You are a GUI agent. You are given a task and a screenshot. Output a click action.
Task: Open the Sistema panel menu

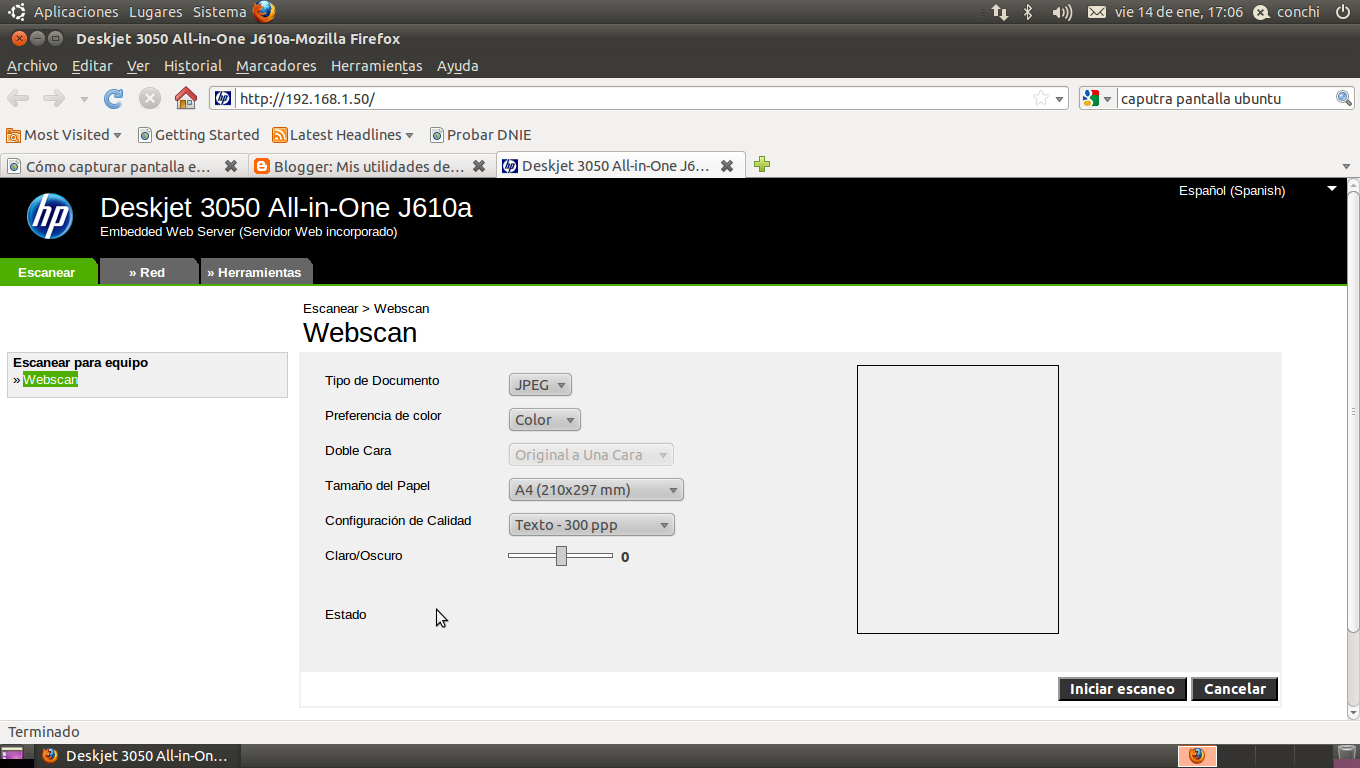point(219,12)
